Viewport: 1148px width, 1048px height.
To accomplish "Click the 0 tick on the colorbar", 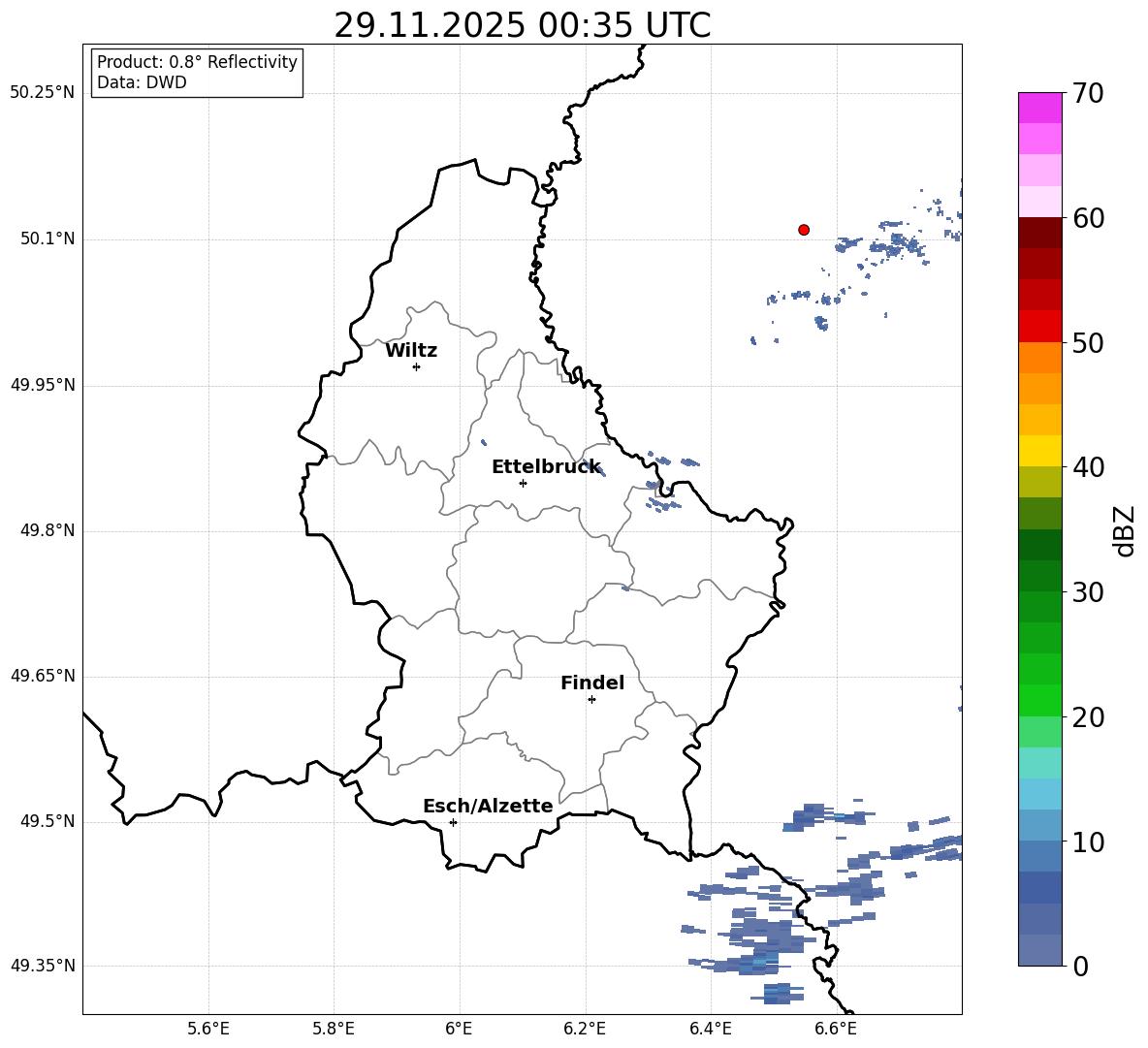I will (x=1081, y=966).
